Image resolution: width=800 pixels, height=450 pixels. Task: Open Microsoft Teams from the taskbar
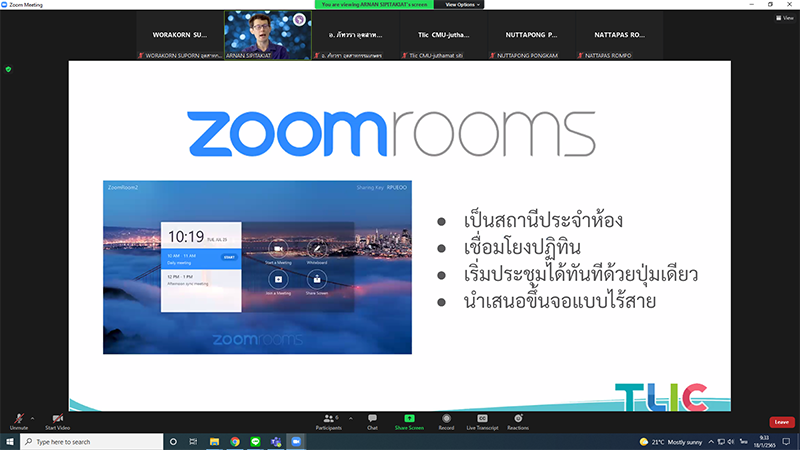point(276,441)
